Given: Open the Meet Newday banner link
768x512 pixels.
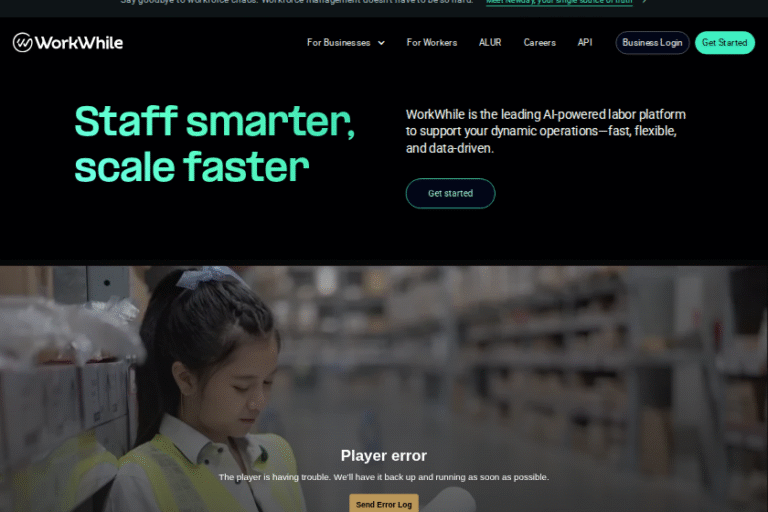Looking at the screenshot, I should pyautogui.click(x=559, y=2).
